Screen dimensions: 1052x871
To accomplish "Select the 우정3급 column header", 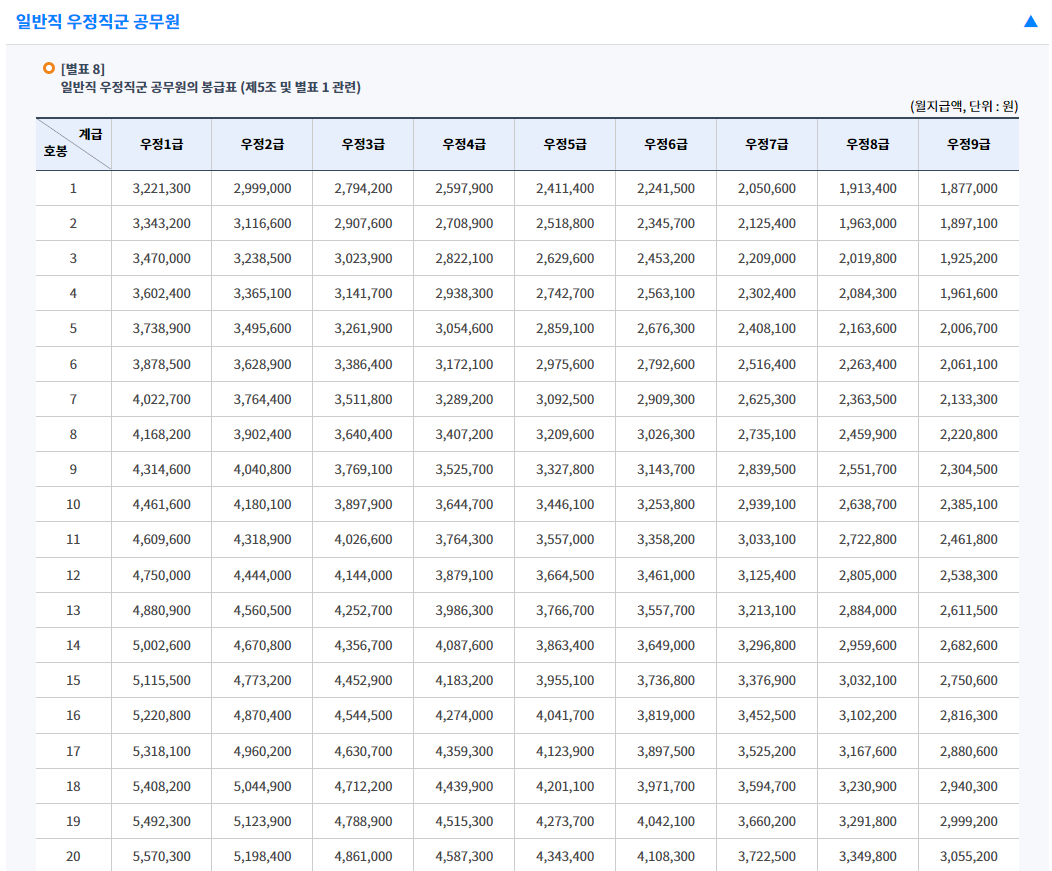I will click(363, 144).
